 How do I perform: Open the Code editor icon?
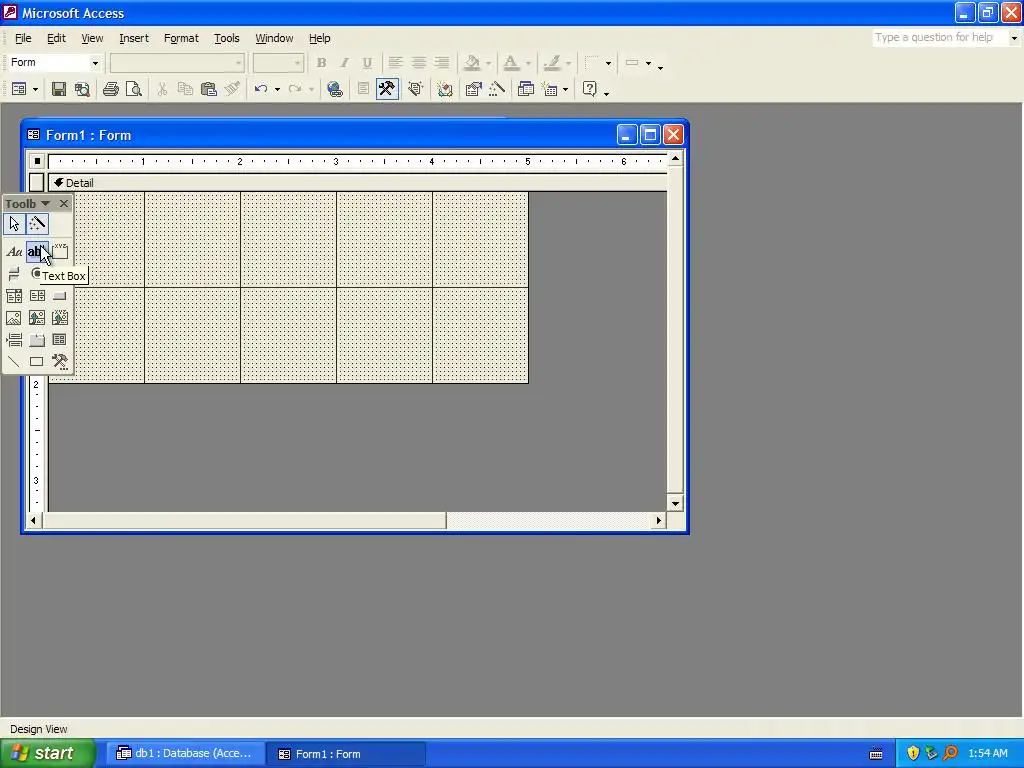(415, 89)
